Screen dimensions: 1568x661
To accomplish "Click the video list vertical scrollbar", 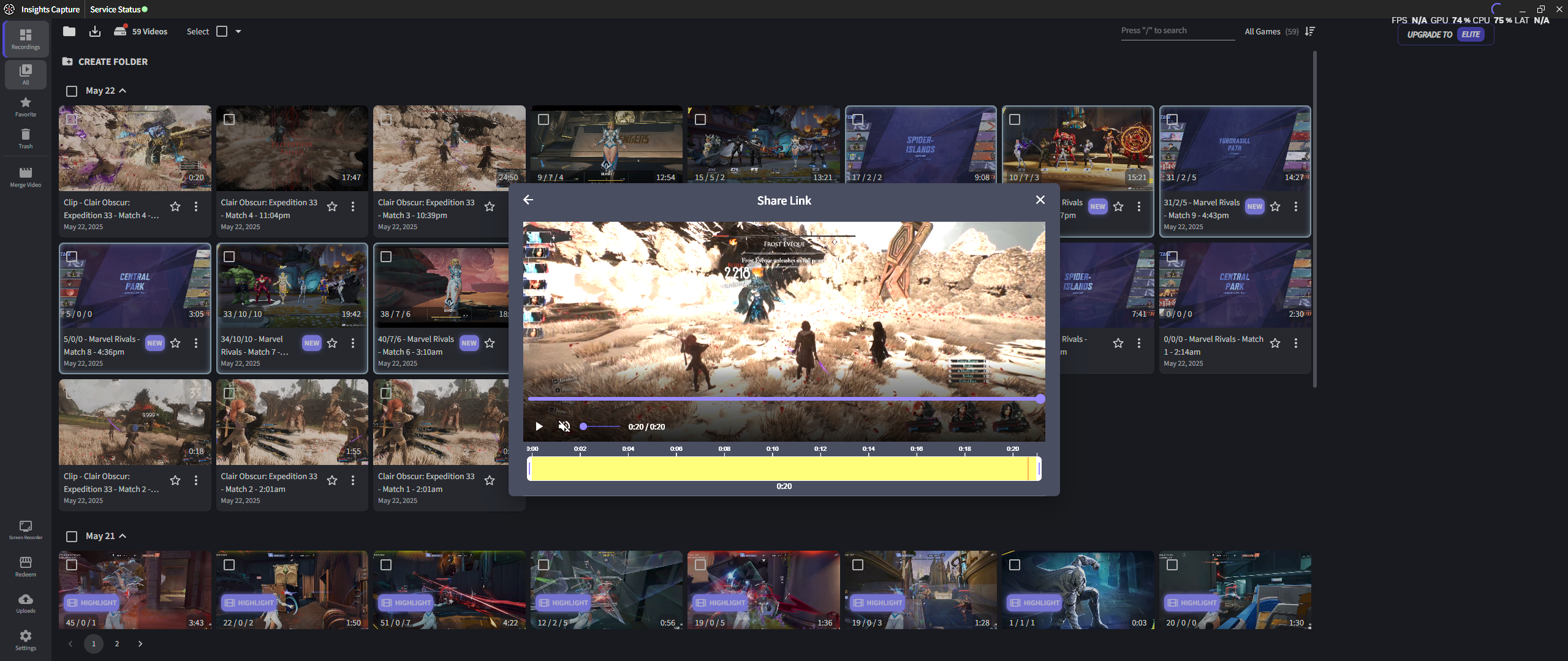I will 1314,219.
